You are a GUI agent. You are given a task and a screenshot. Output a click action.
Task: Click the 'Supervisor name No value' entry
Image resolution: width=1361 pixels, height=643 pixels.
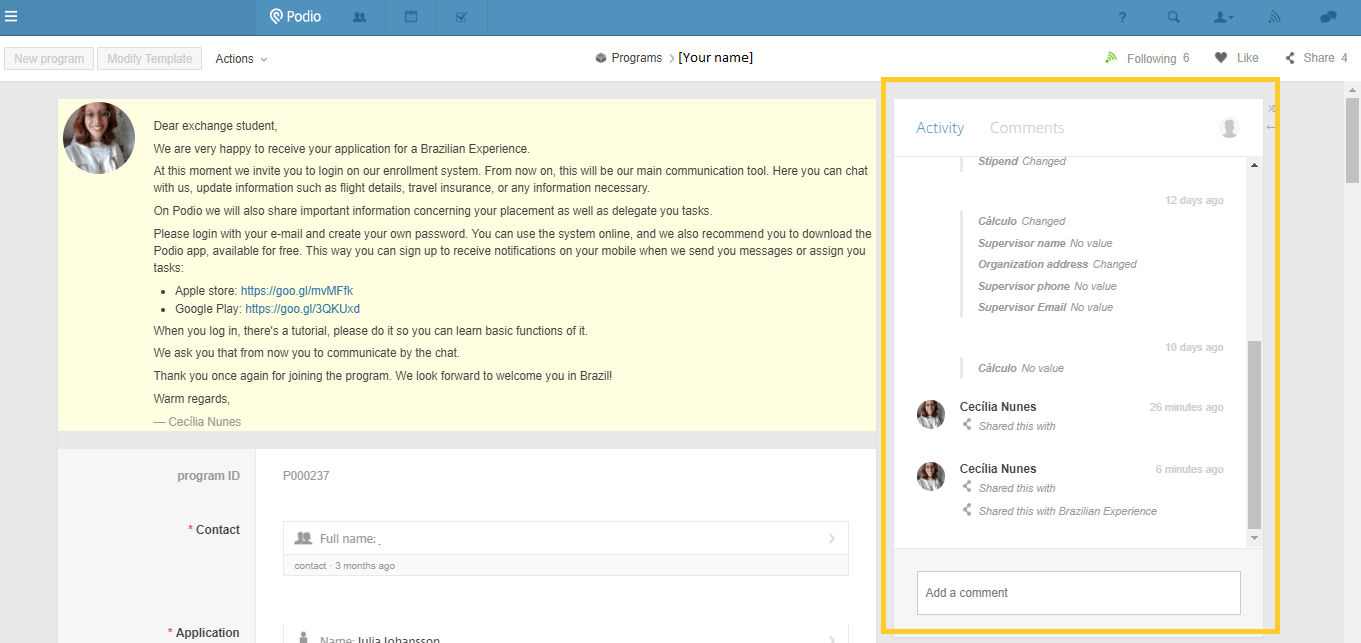pos(1045,243)
